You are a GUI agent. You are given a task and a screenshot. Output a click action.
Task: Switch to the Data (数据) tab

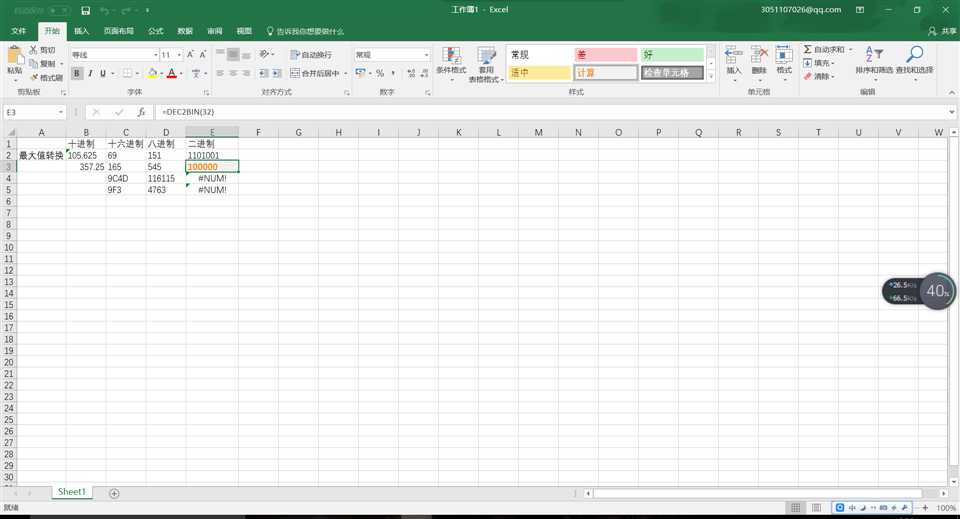(x=185, y=31)
